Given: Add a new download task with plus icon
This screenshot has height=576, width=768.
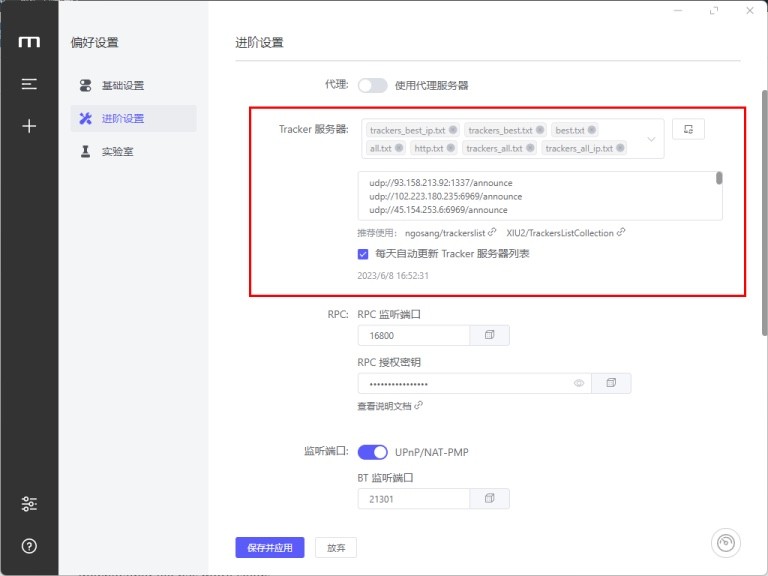Looking at the screenshot, I should (x=29, y=126).
